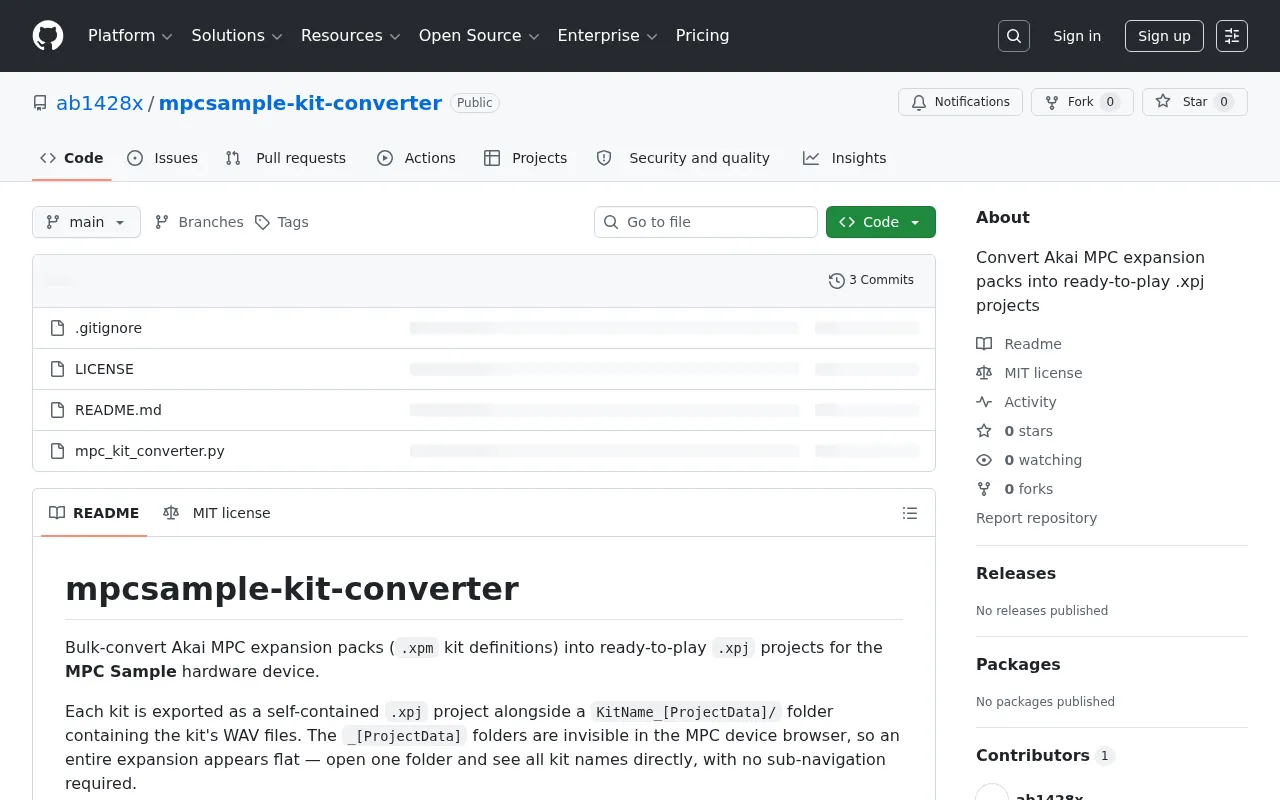Open the README.md file

click(118, 410)
